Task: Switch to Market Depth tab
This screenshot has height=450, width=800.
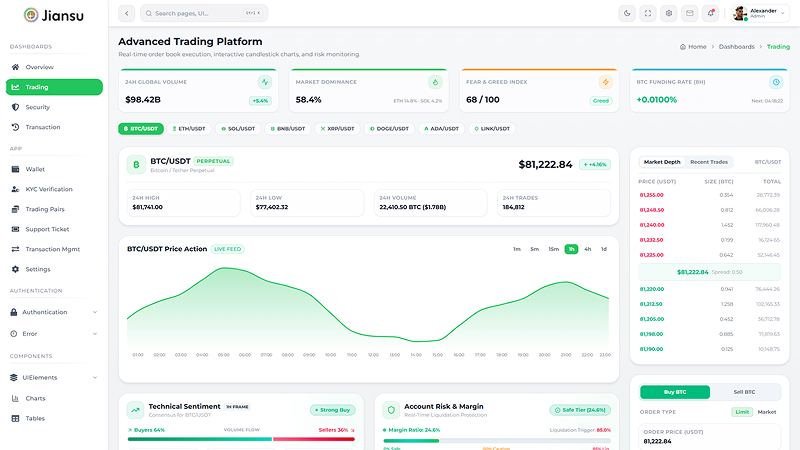Action: (662, 162)
